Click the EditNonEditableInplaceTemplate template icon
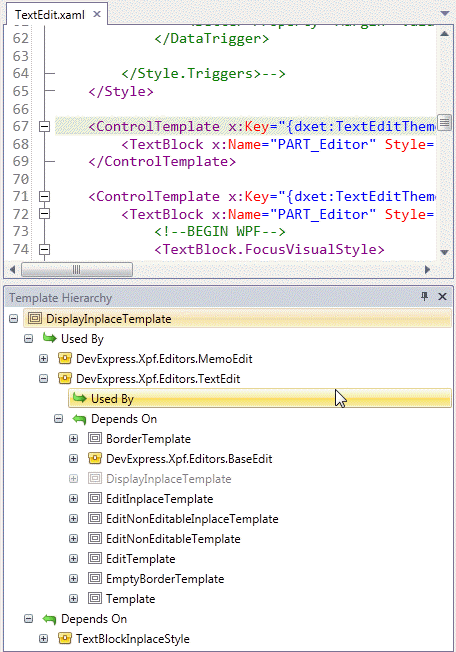456x652 pixels. point(95,518)
